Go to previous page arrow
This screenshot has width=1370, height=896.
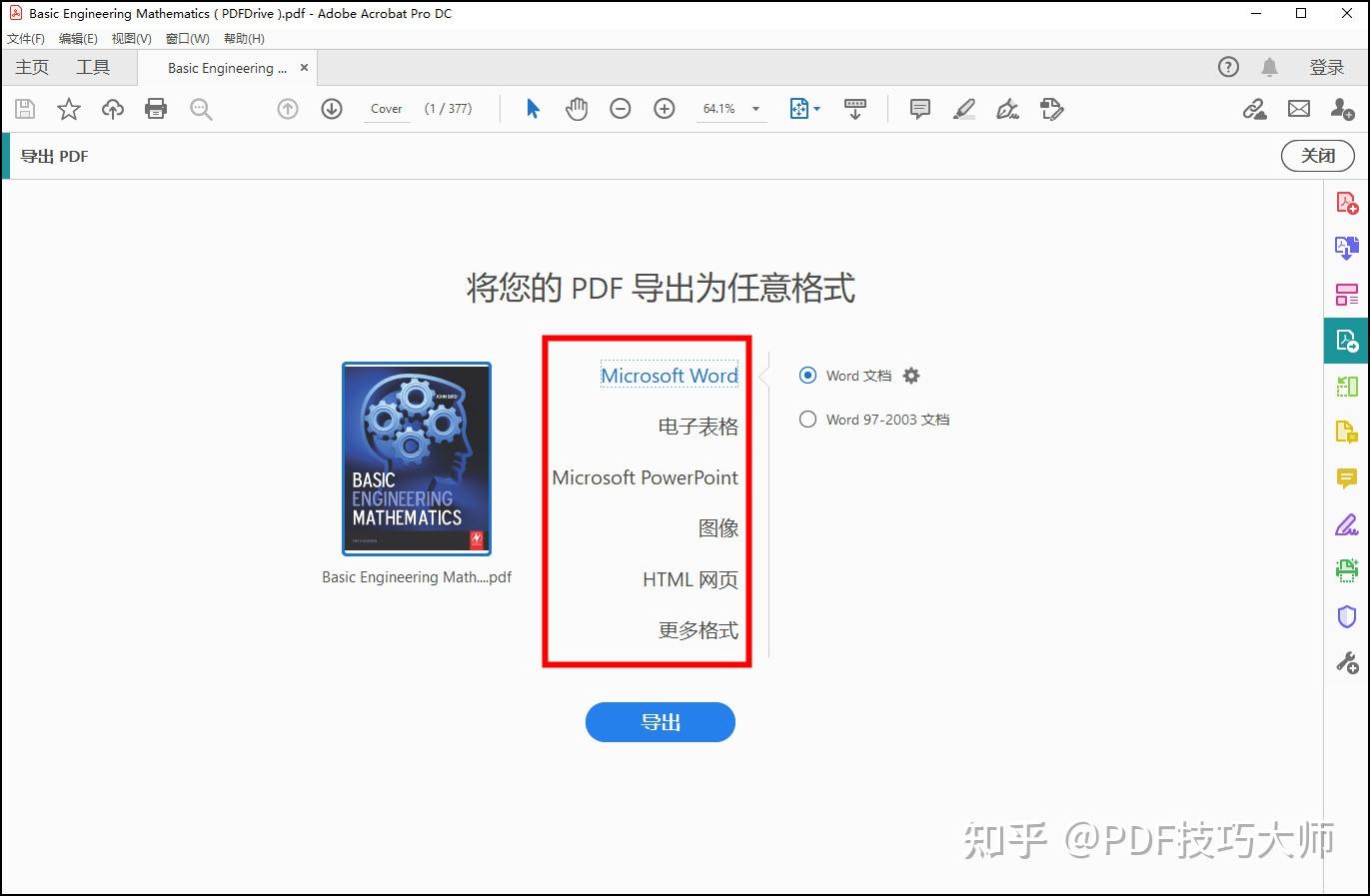(x=288, y=109)
